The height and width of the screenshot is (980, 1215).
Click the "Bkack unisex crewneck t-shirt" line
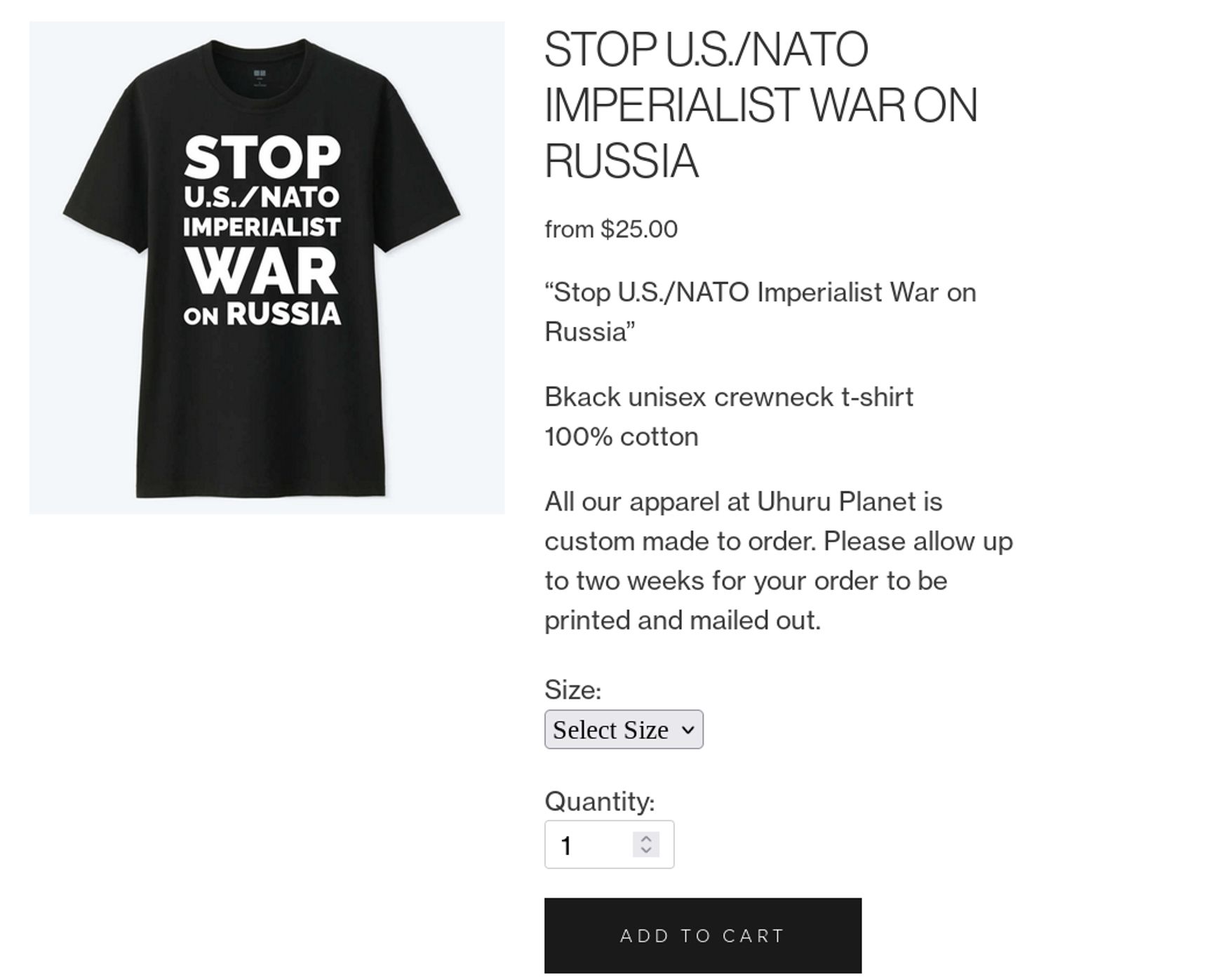click(729, 397)
